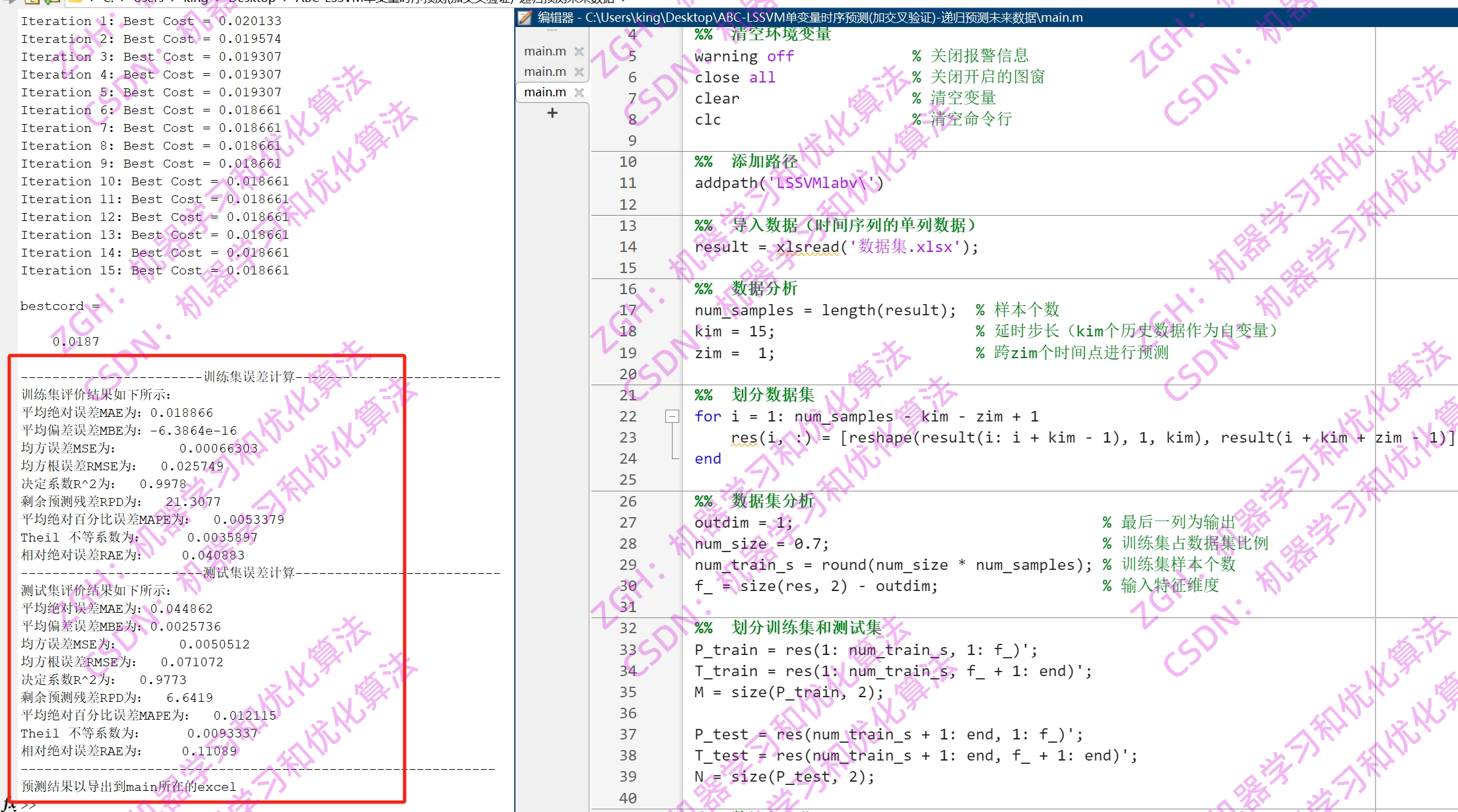This screenshot has width=1458, height=812.
Task: Select the highlighted bottom main.m tab
Action: point(545,92)
